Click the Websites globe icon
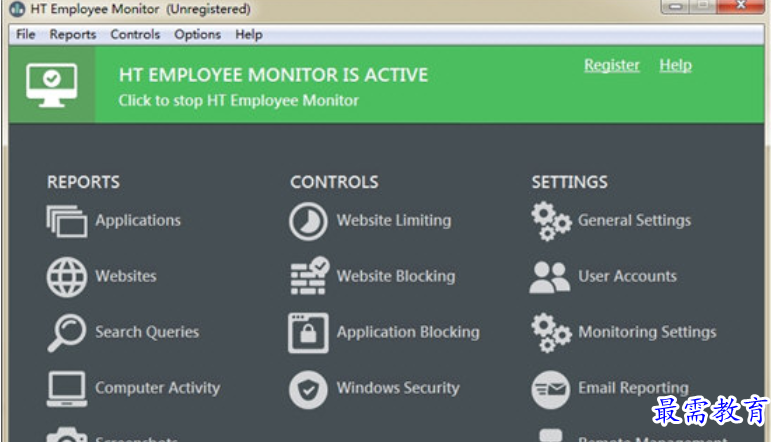This screenshot has height=442, width=776. [x=67, y=277]
